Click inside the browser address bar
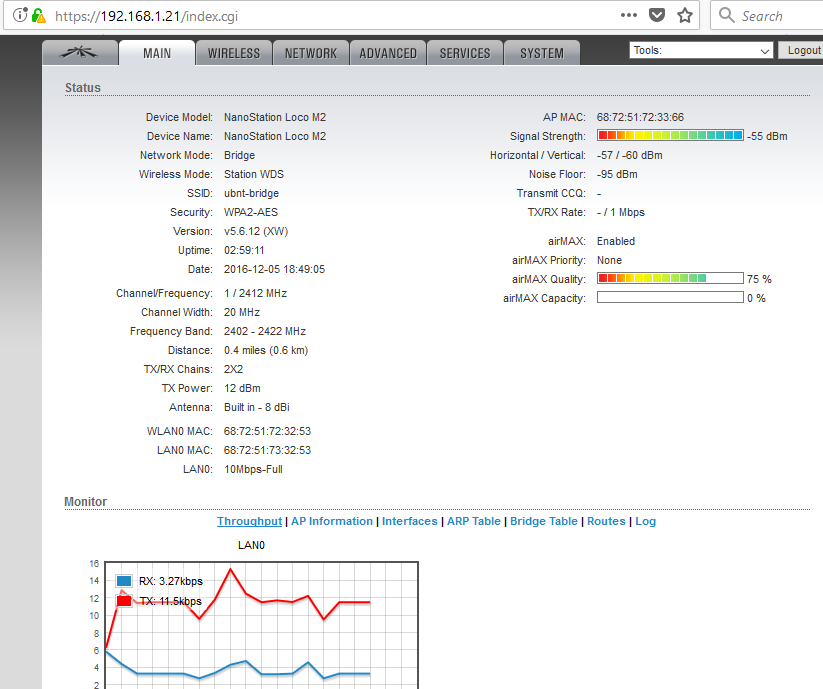The height and width of the screenshot is (689, 823). 300,15
